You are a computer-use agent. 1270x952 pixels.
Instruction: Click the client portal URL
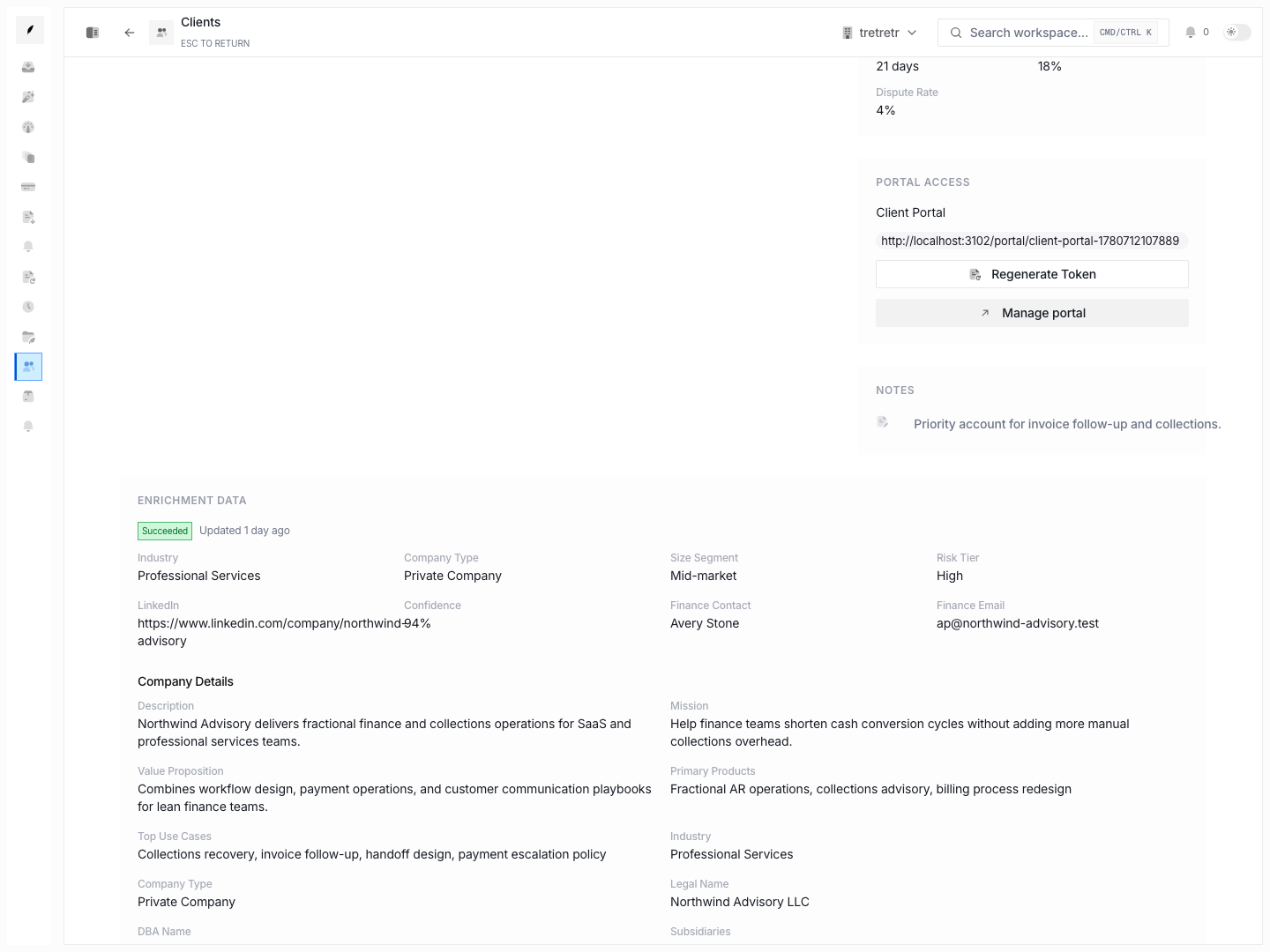1030,241
